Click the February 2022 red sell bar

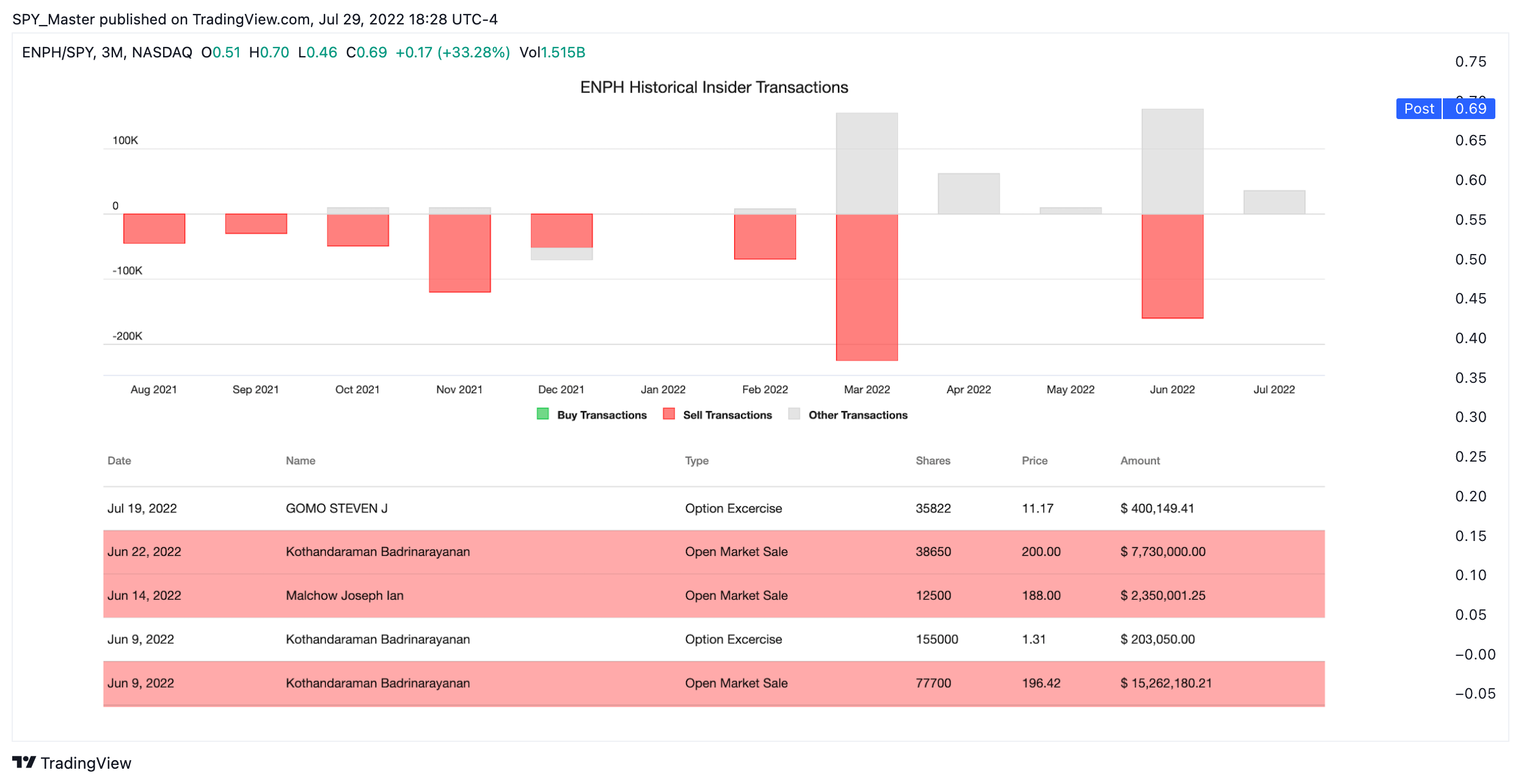[765, 236]
